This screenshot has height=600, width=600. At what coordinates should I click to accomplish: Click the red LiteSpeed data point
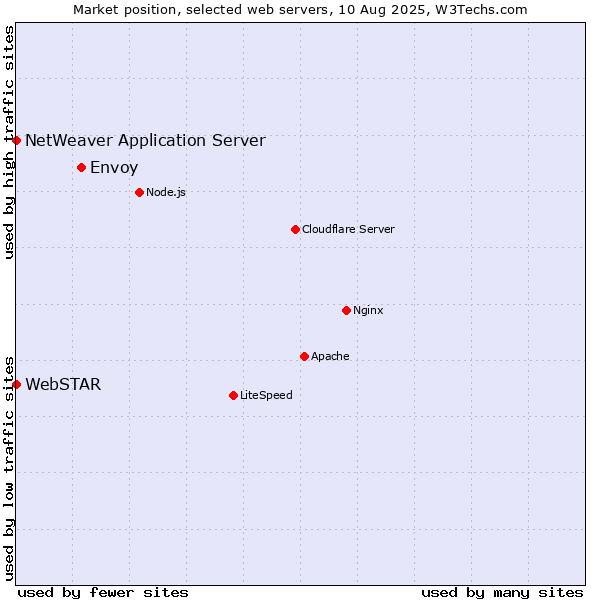pyautogui.click(x=234, y=395)
